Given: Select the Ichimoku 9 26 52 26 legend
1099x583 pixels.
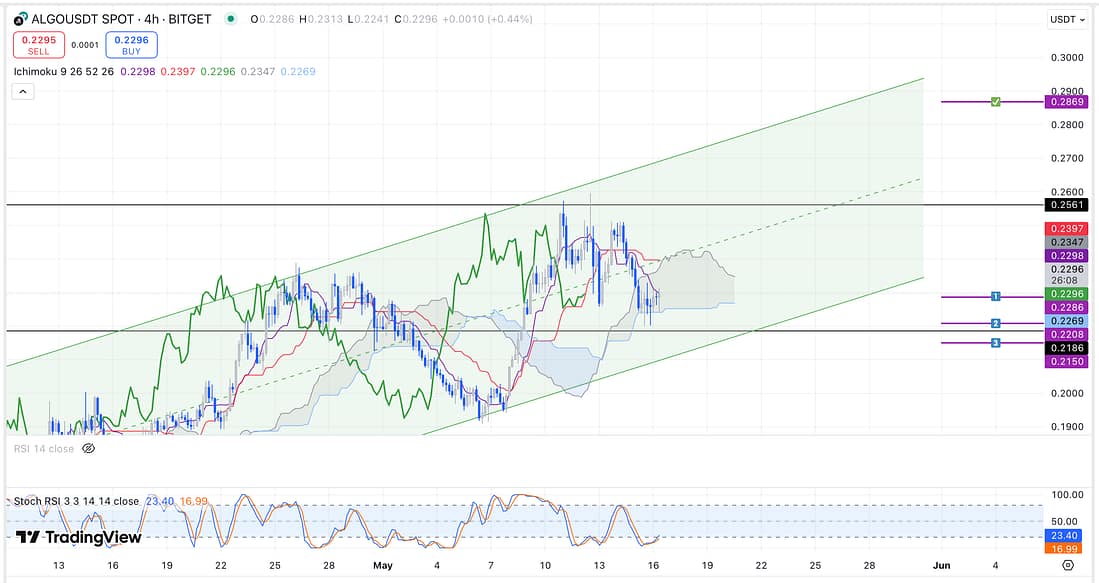Looking at the screenshot, I should [x=63, y=71].
